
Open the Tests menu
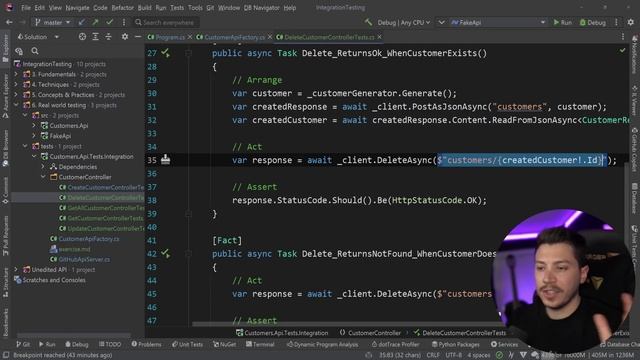177,7
